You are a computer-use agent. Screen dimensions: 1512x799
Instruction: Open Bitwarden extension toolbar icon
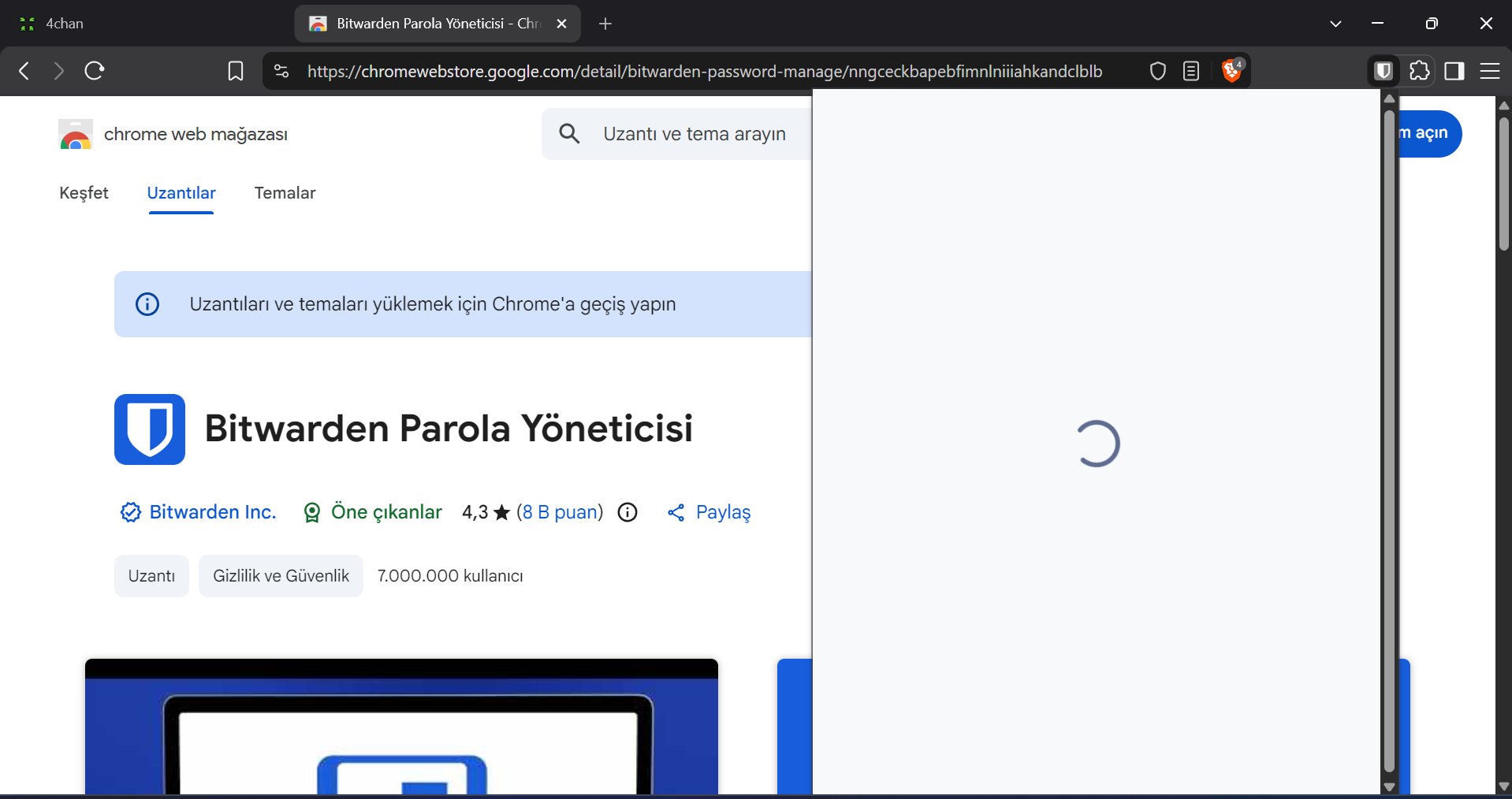(1384, 71)
